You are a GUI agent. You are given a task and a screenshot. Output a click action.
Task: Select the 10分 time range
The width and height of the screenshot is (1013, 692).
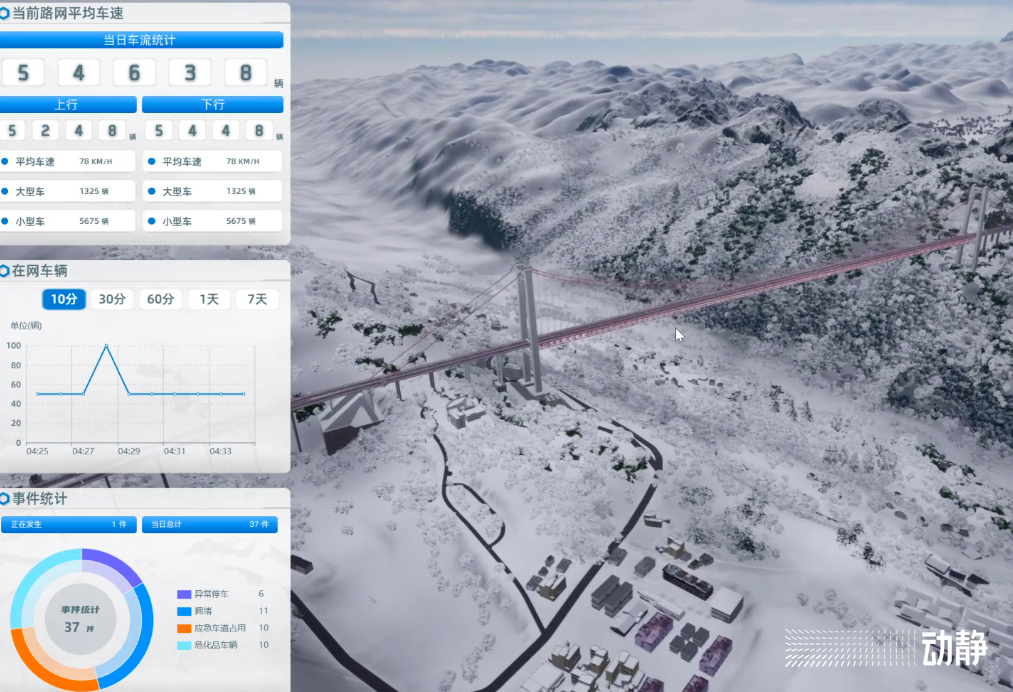coord(64,299)
